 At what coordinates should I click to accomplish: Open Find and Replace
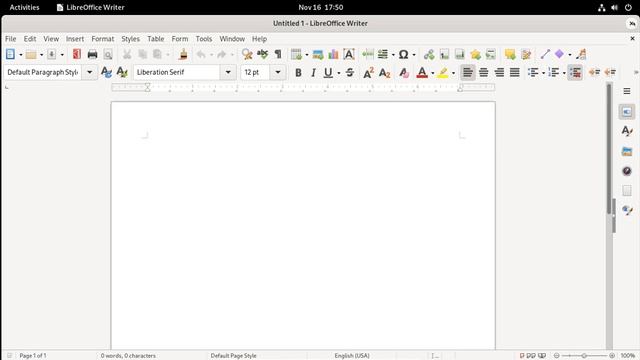click(x=247, y=54)
